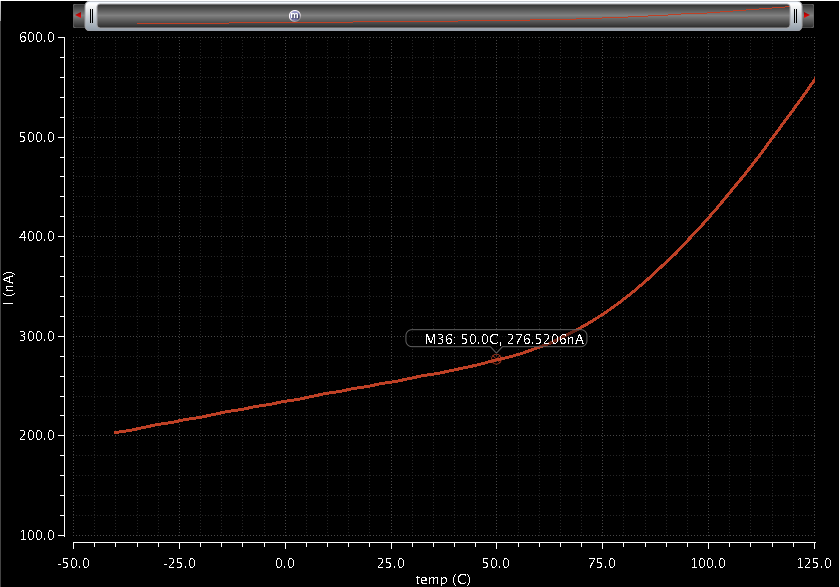
Task: Click the 50.0 x-axis label
Action: tap(496, 563)
